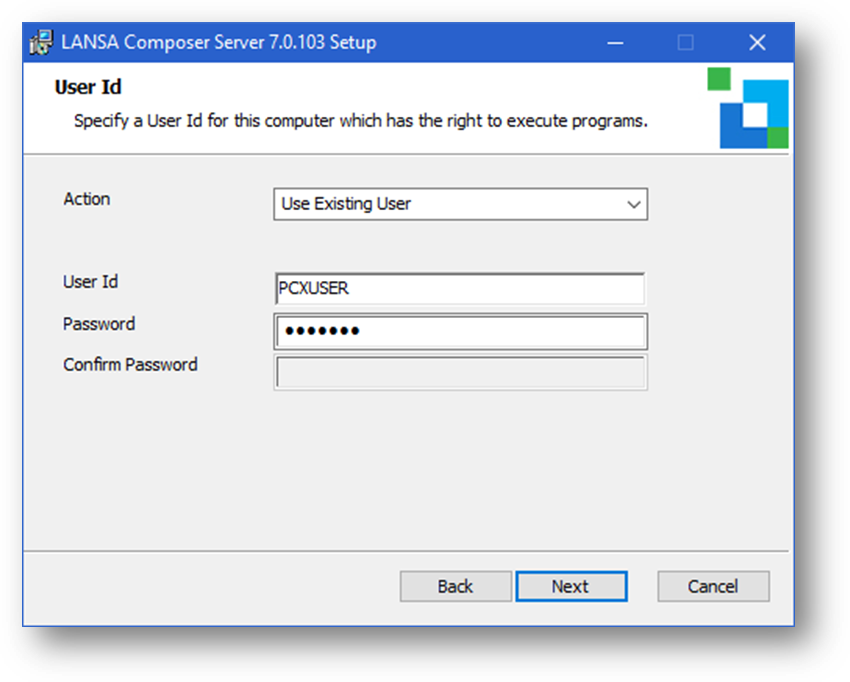Image resolution: width=850 pixels, height=682 pixels.
Task: Click the User Id field containing PCXUSER
Action: tap(460, 288)
